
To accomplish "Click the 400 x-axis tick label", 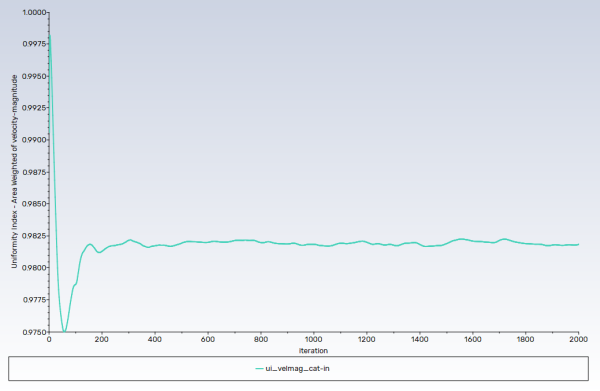I will point(155,339).
